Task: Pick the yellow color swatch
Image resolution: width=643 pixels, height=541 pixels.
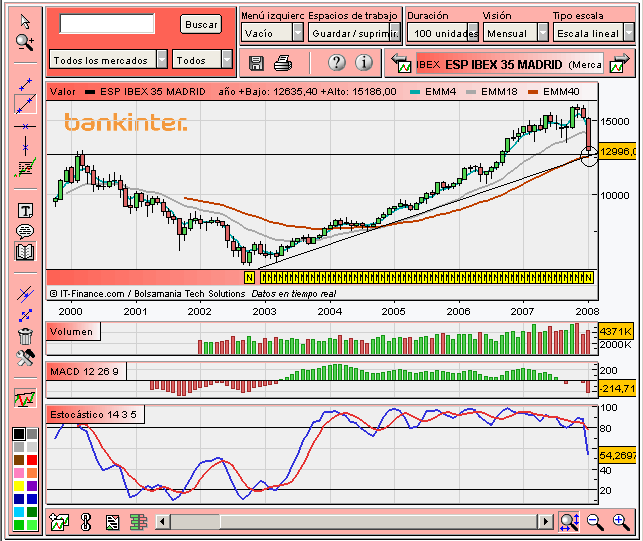Action: tap(19, 486)
